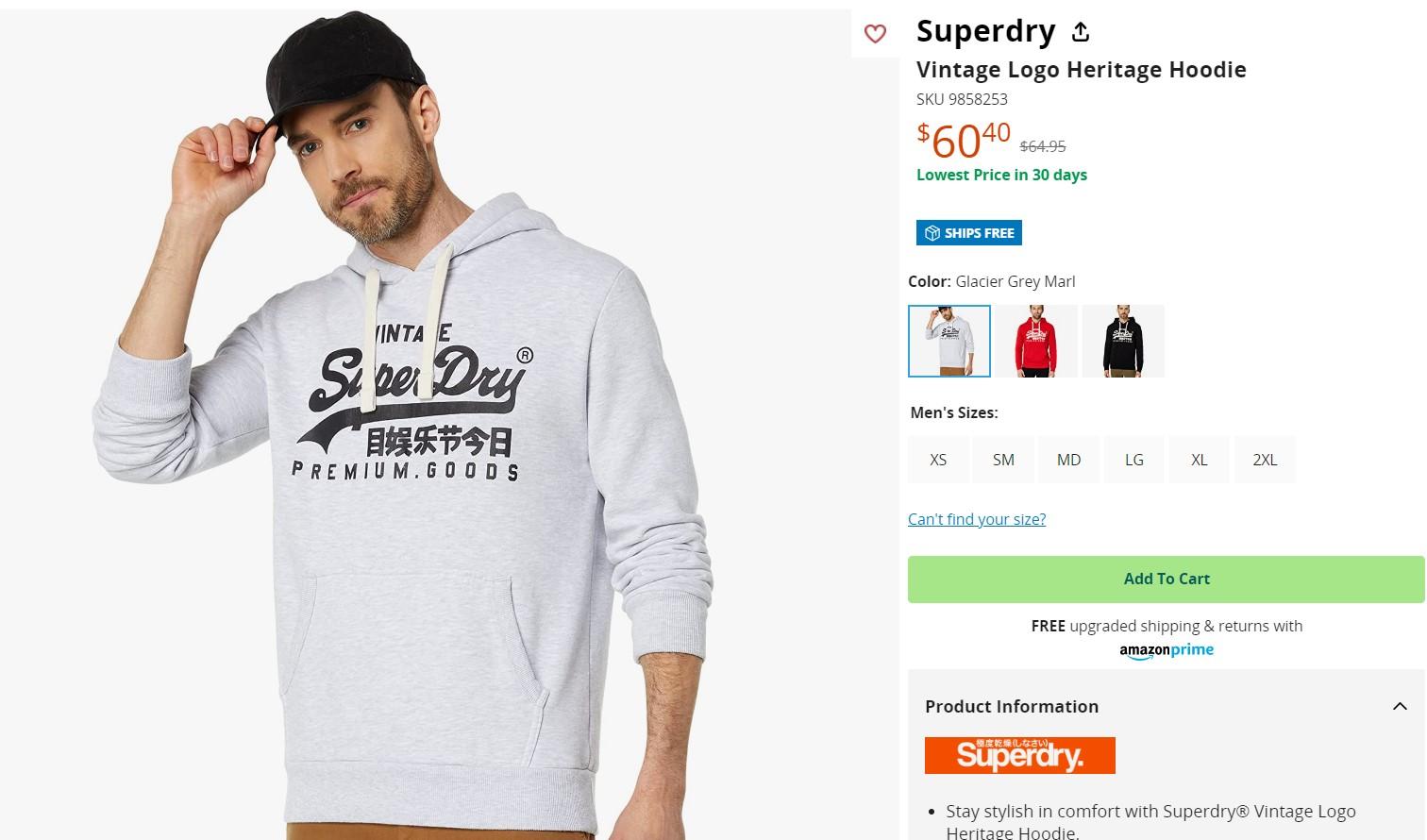Collapse the Product Information section
The width and height of the screenshot is (1427, 840).
click(x=1400, y=706)
